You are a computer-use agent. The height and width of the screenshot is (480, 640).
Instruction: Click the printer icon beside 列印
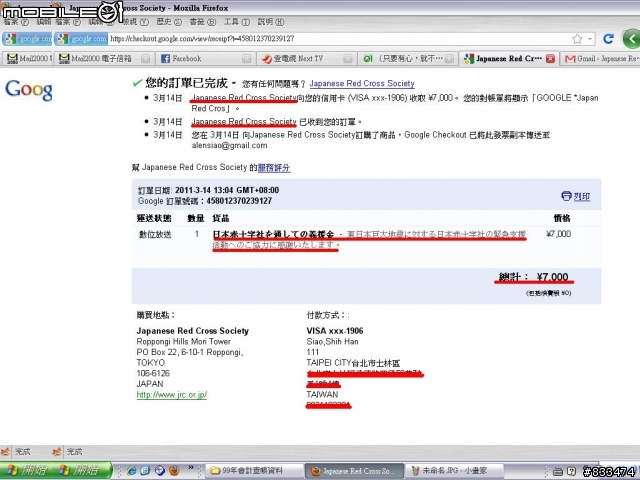tap(566, 196)
